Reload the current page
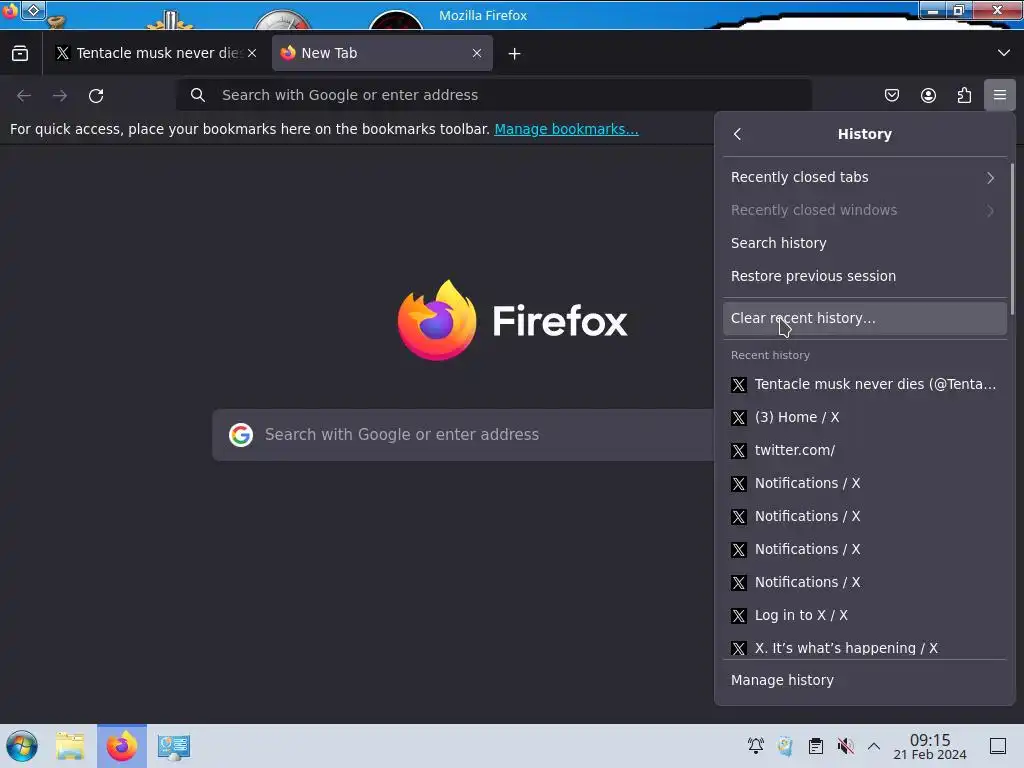The width and height of the screenshot is (1024, 768). [96, 95]
